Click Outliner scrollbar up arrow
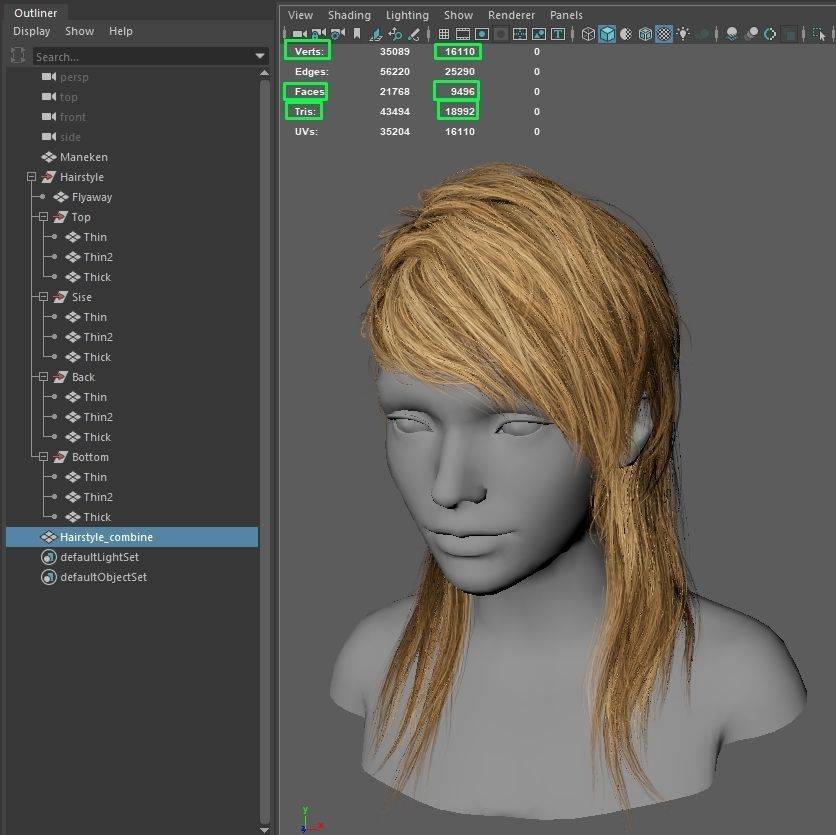The height and width of the screenshot is (835, 836). coord(264,73)
